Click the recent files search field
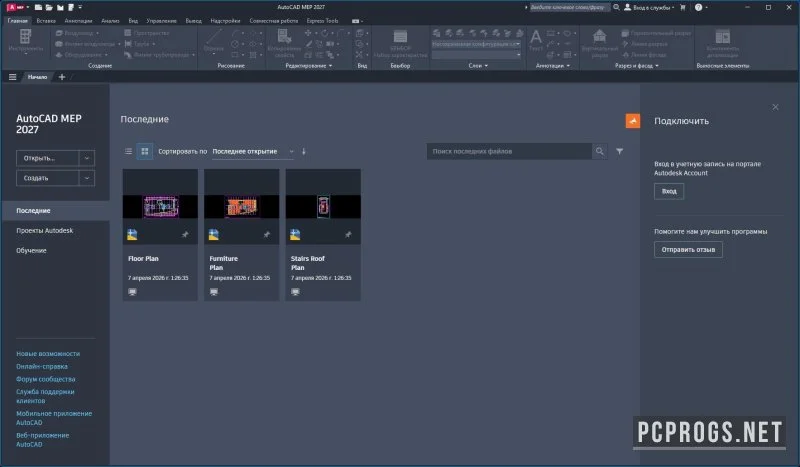 coord(509,152)
